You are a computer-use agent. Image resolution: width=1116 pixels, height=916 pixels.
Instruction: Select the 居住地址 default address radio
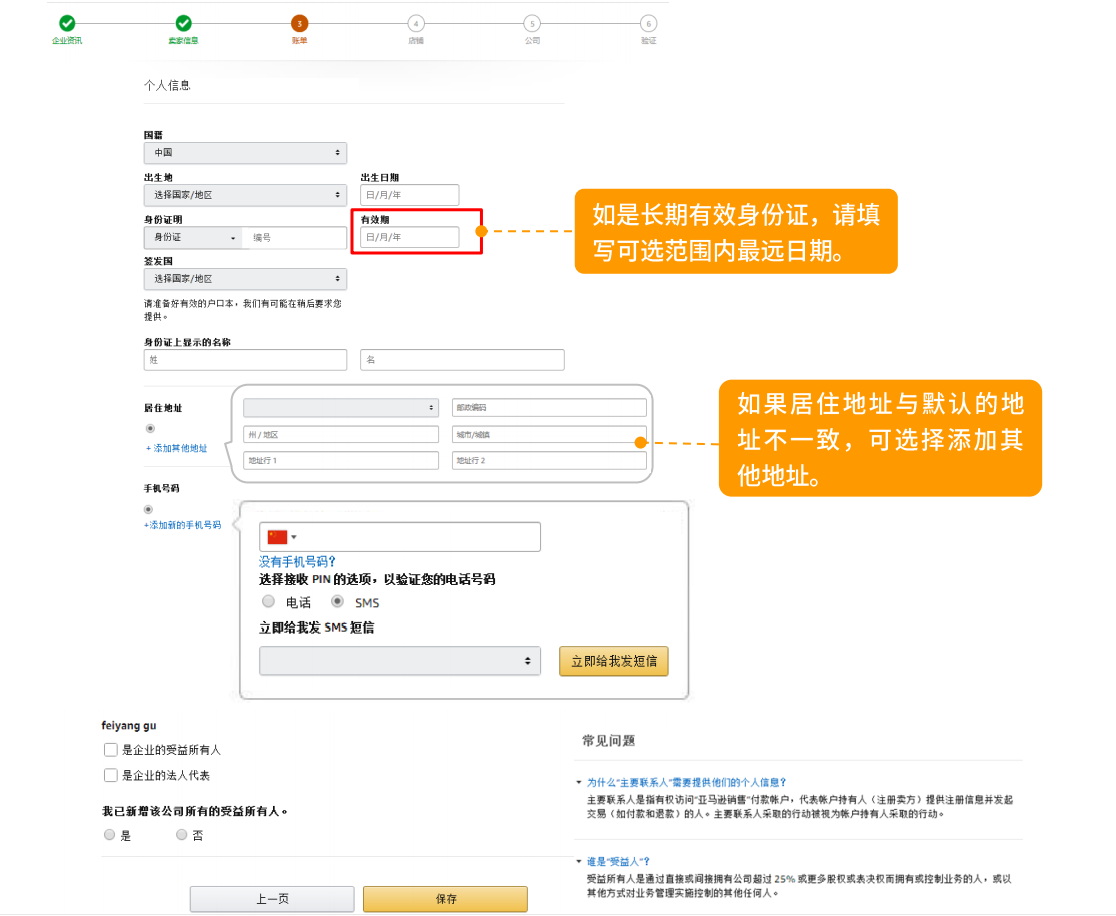tap(150, 428)
